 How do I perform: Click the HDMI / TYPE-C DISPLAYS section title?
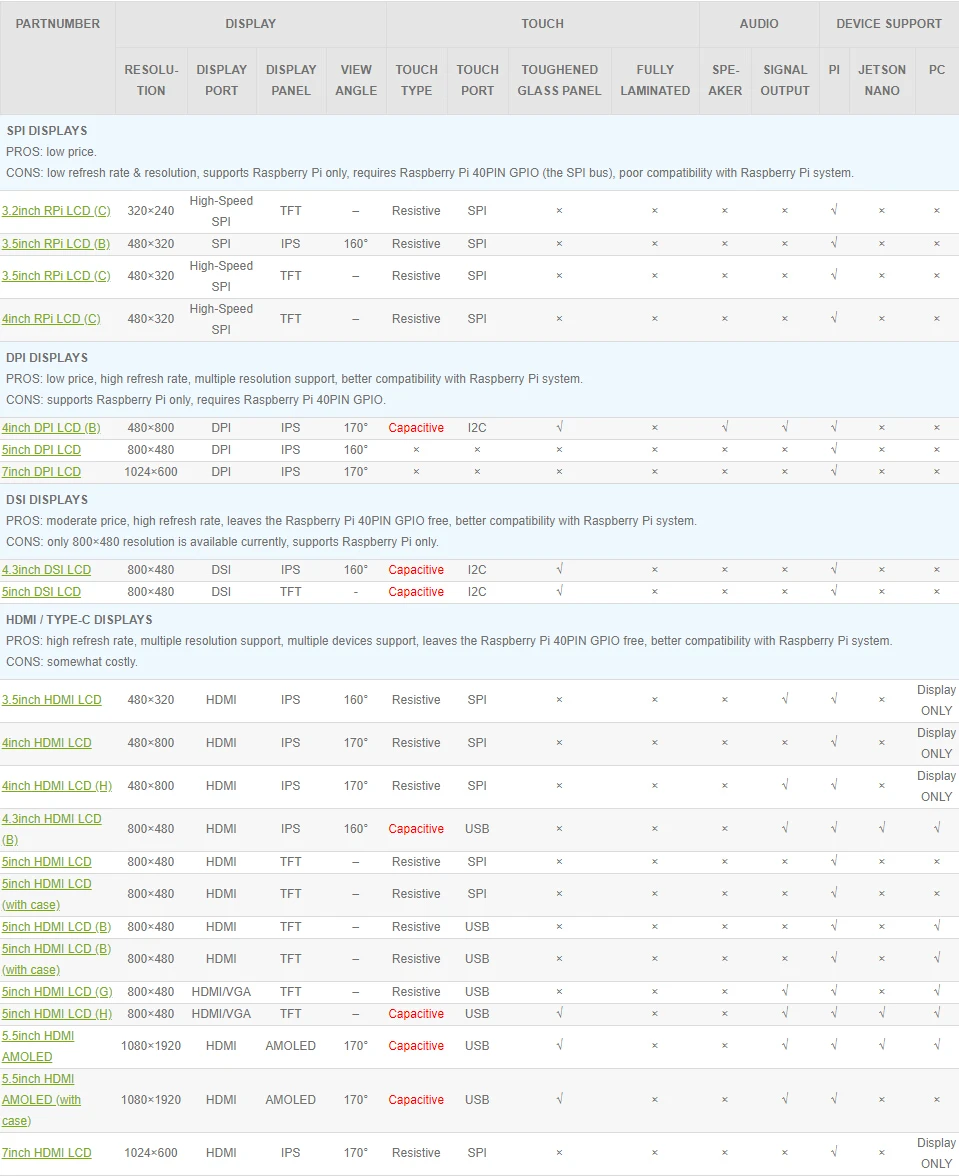pos(79,620)
